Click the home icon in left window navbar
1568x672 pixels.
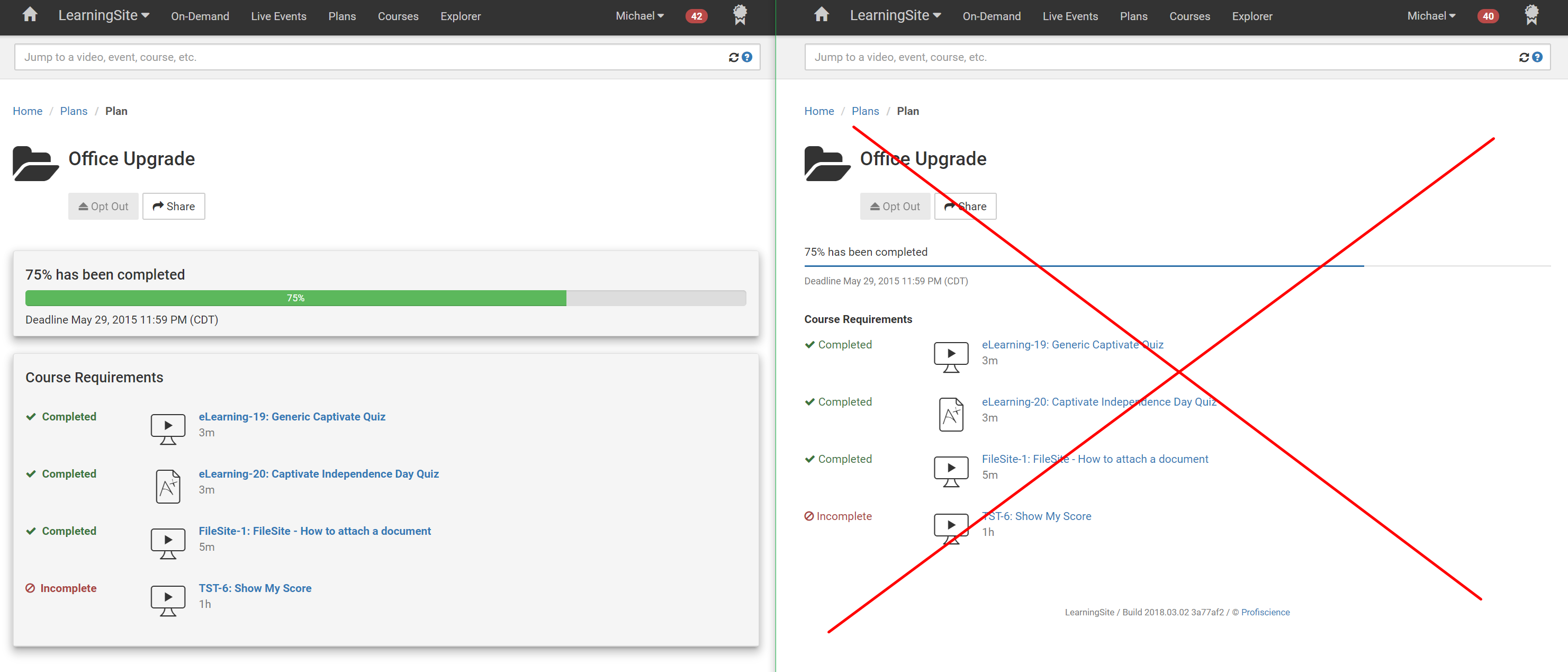tap(30, 15)
